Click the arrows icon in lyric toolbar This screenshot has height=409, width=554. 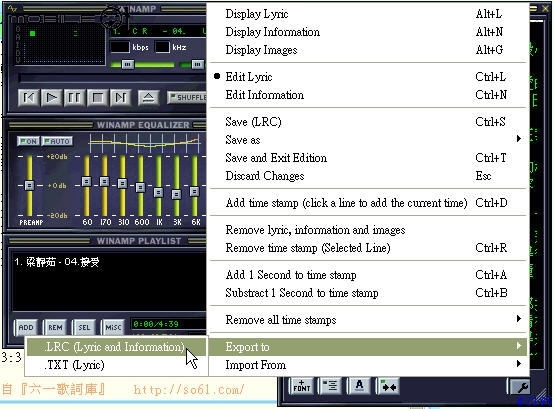tap(388, 386)
